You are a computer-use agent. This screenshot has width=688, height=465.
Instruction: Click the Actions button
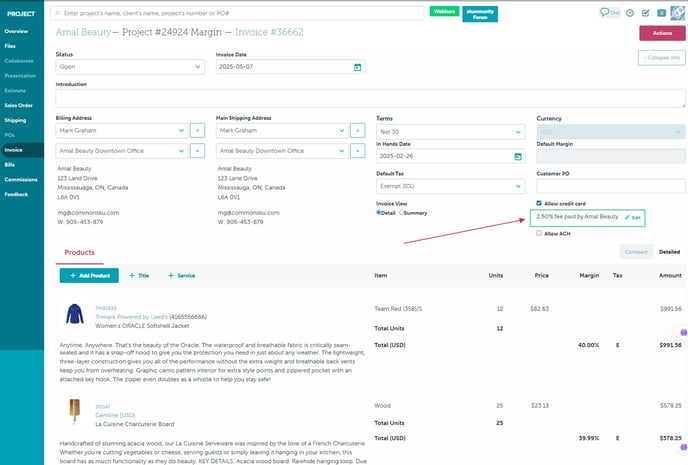pos(661,33)
